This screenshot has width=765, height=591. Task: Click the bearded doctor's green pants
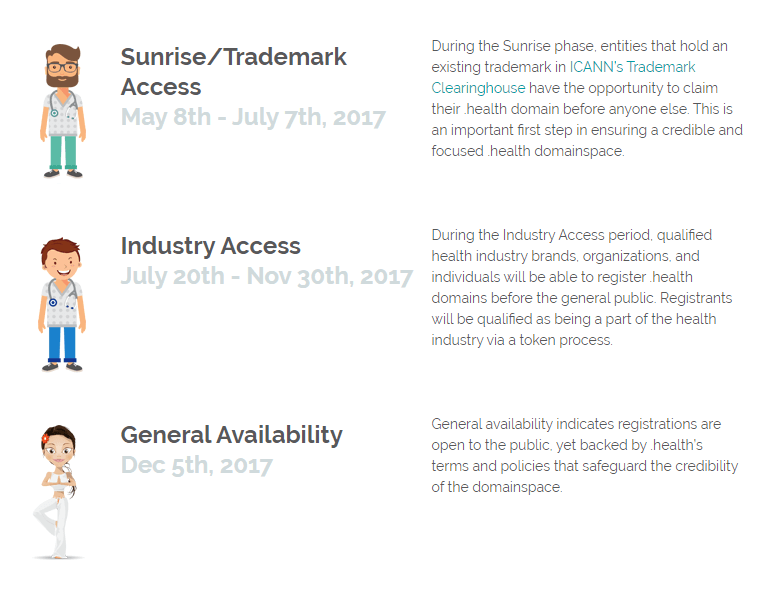point(63,150)
